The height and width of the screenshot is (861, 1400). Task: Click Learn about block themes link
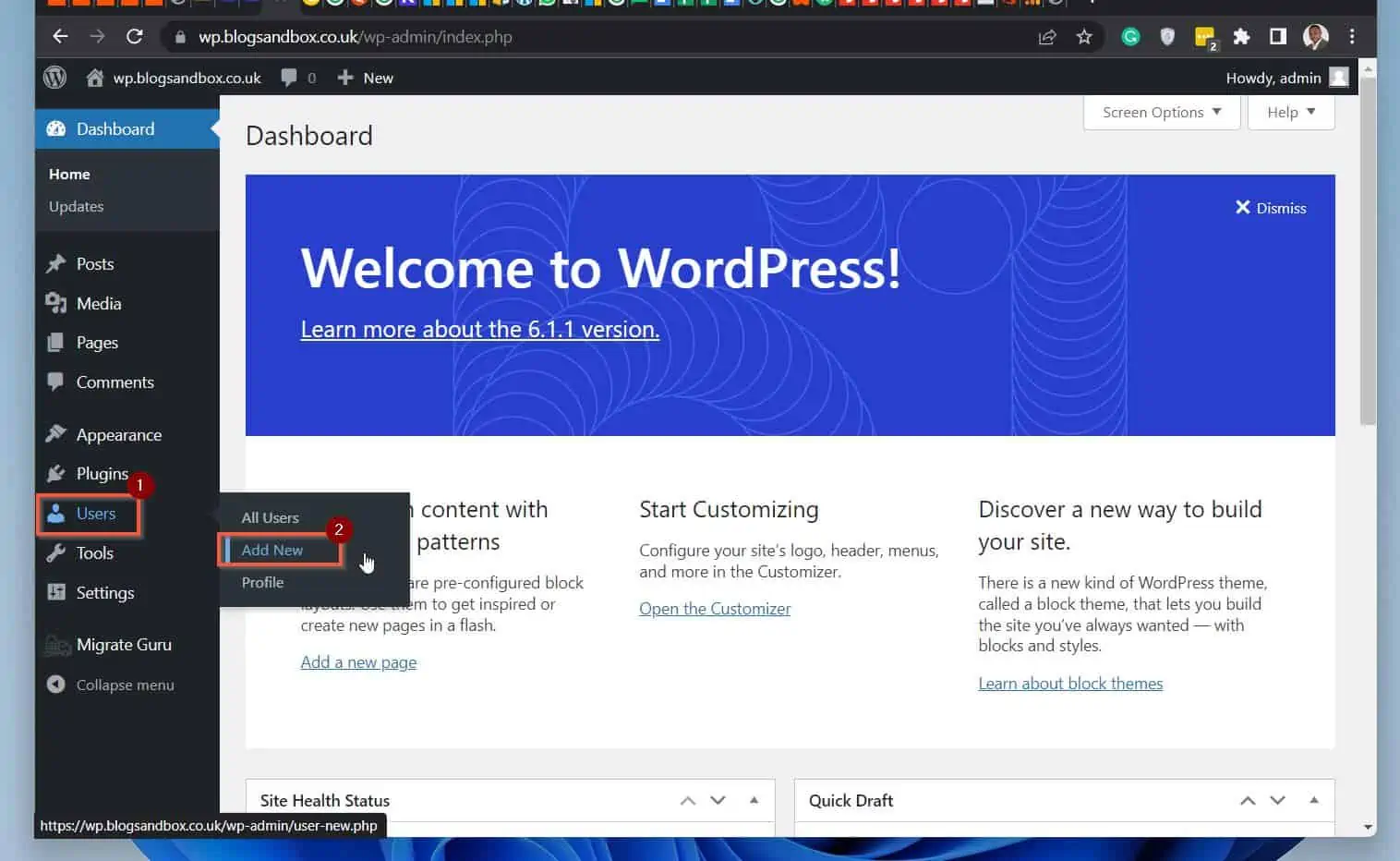tap(1070, 683)
